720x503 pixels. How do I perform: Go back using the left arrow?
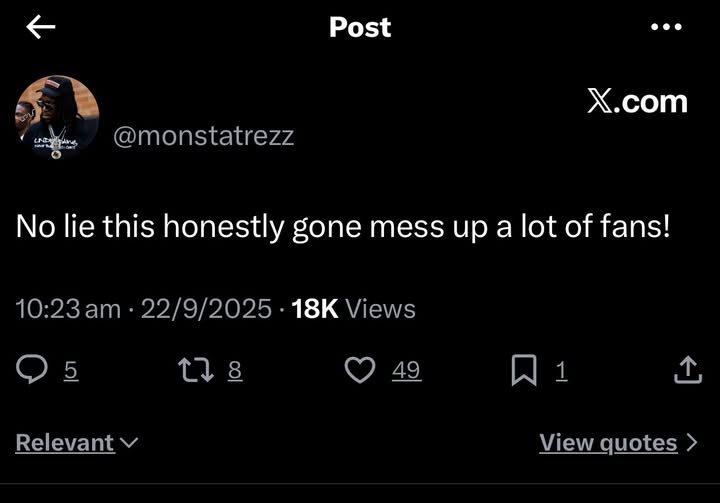(40, 27)
